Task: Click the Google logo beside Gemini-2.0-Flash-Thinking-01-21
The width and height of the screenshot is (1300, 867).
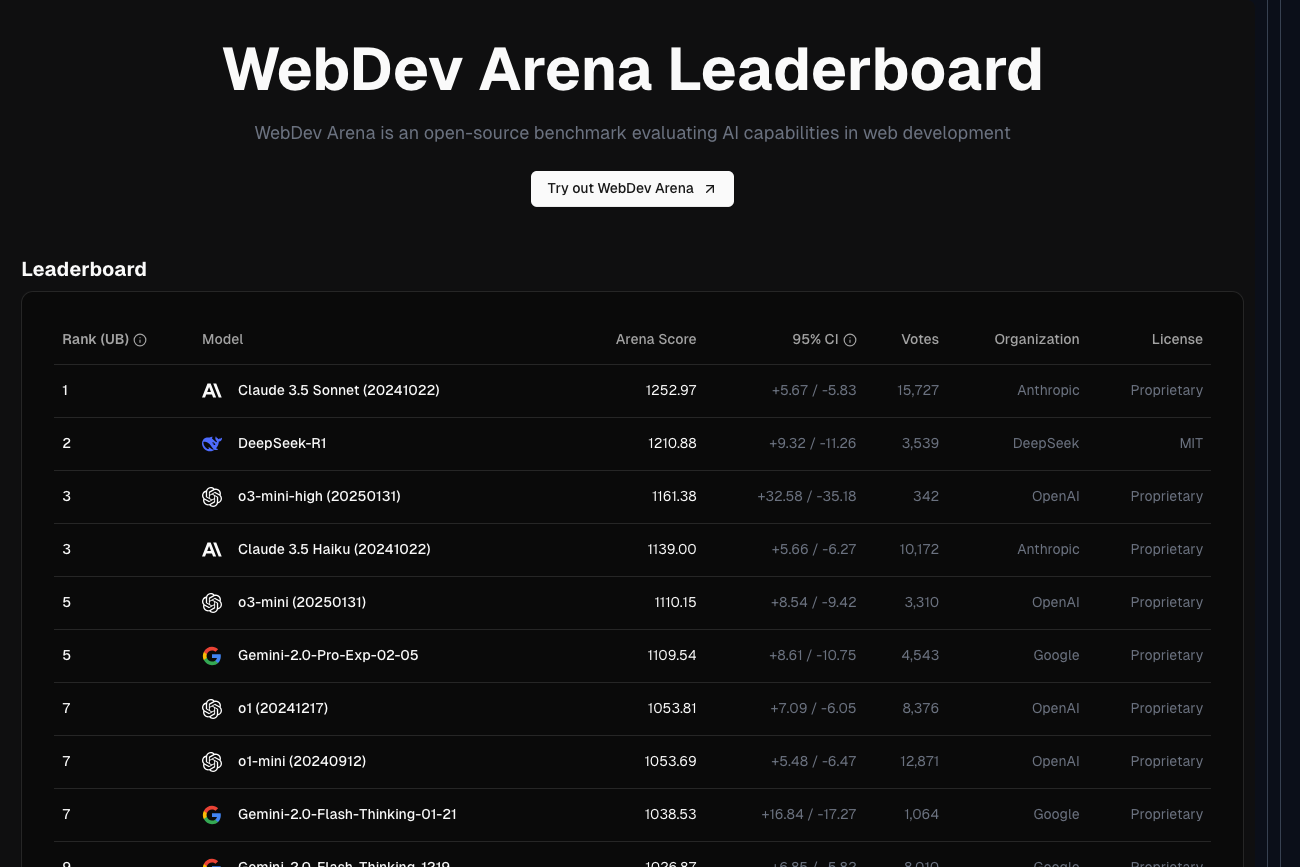Action: click(x=212, y=815)
